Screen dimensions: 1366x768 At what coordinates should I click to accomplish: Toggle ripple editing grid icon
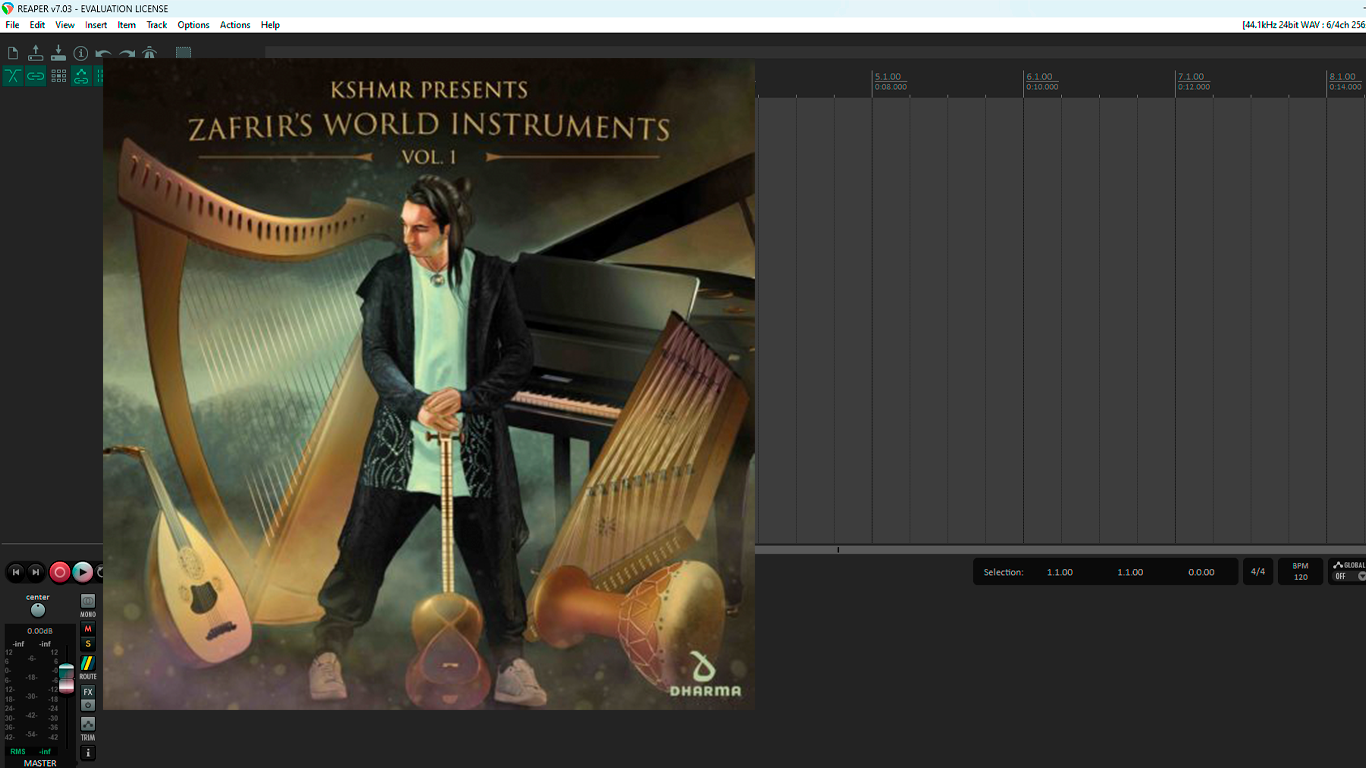tap(58, 76)
